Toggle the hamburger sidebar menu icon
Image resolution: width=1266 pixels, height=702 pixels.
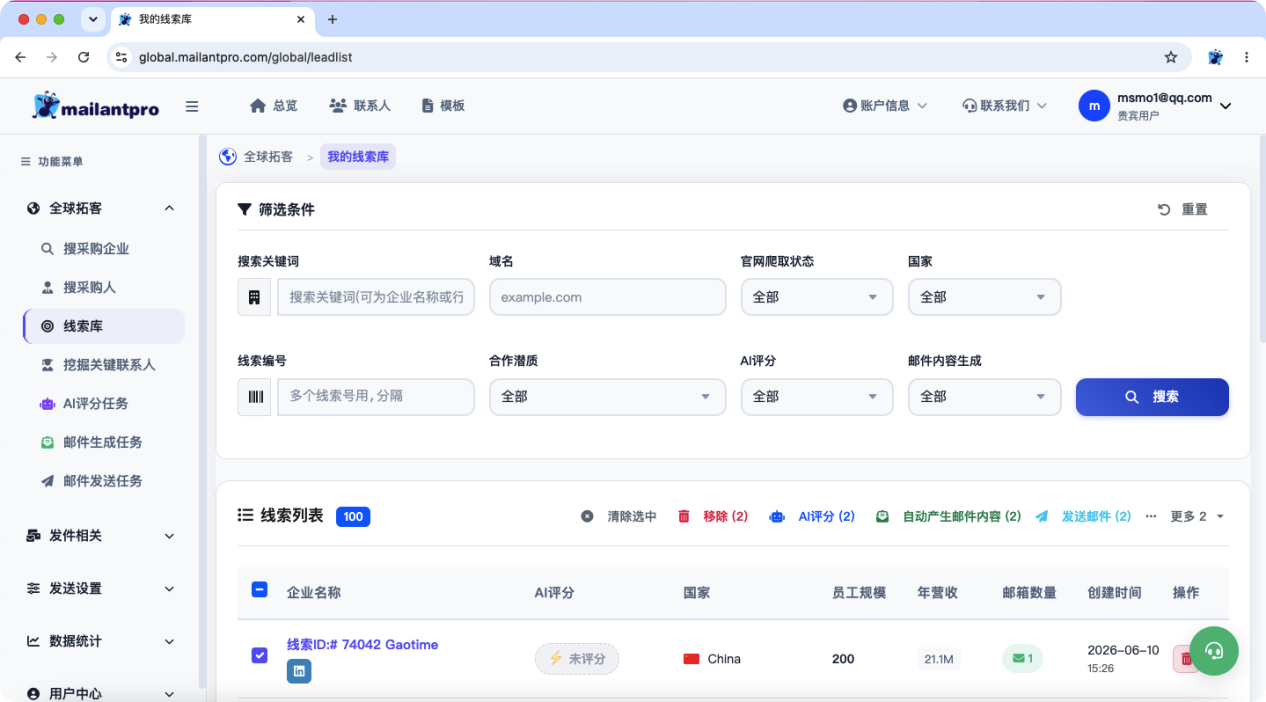click(192, 106)
